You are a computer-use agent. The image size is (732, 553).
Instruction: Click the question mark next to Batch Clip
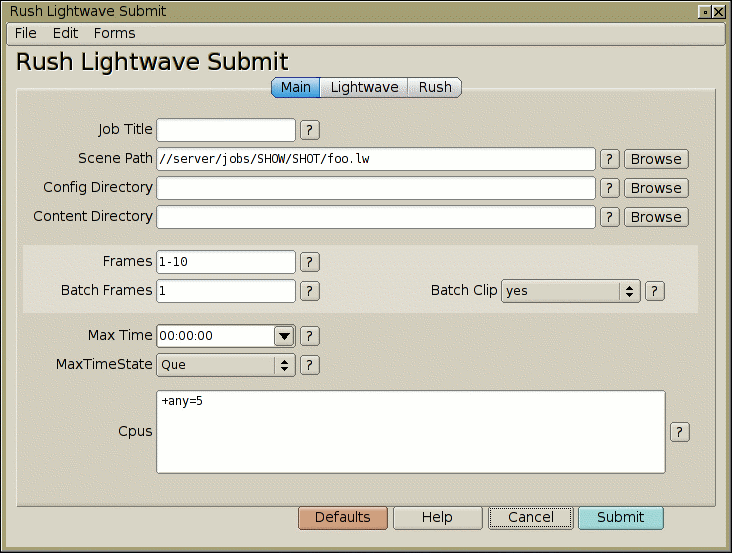(x=654, y=291)
